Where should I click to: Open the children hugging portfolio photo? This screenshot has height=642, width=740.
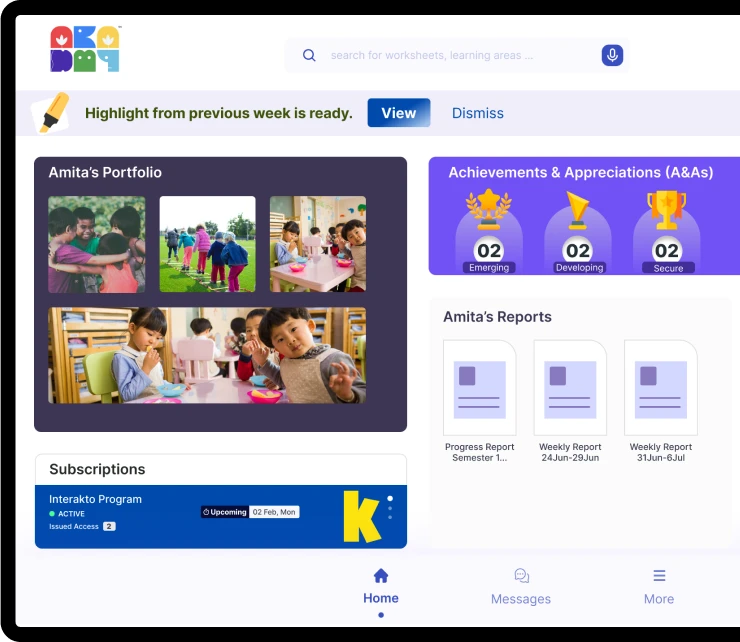pyautogui.click(x=97, y=244)
